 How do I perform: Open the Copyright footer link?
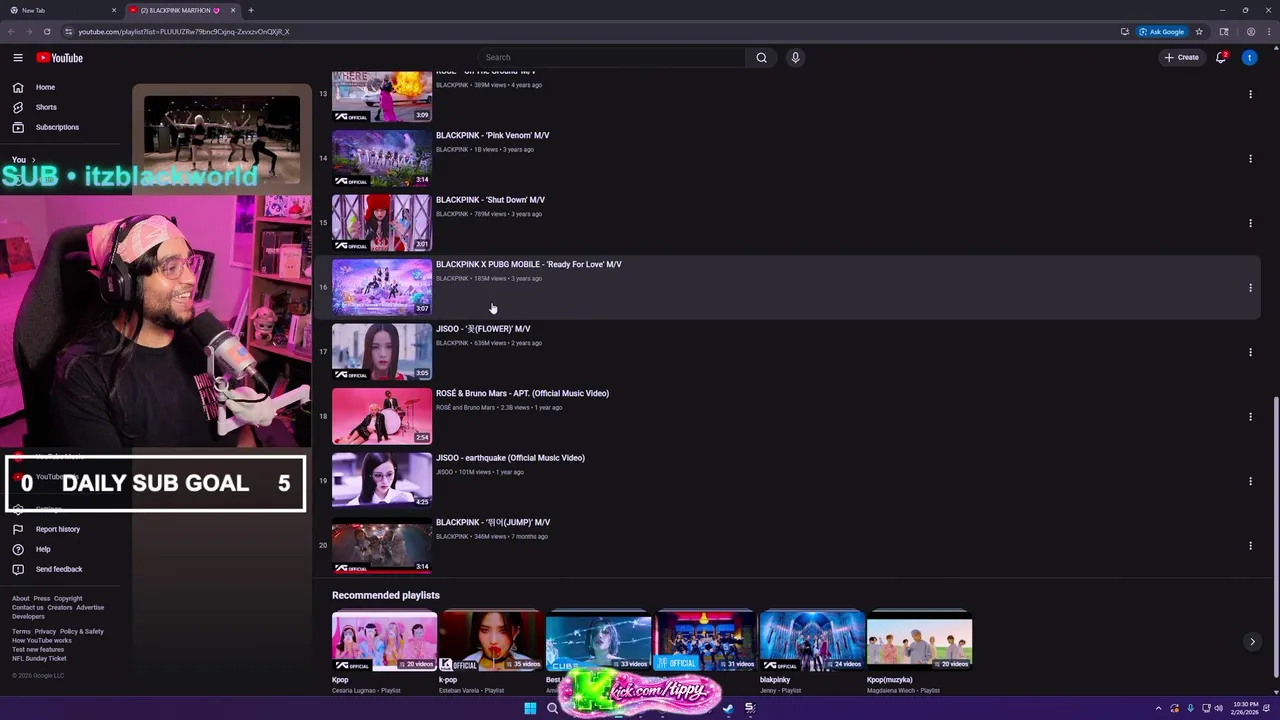tap(68, 599)
